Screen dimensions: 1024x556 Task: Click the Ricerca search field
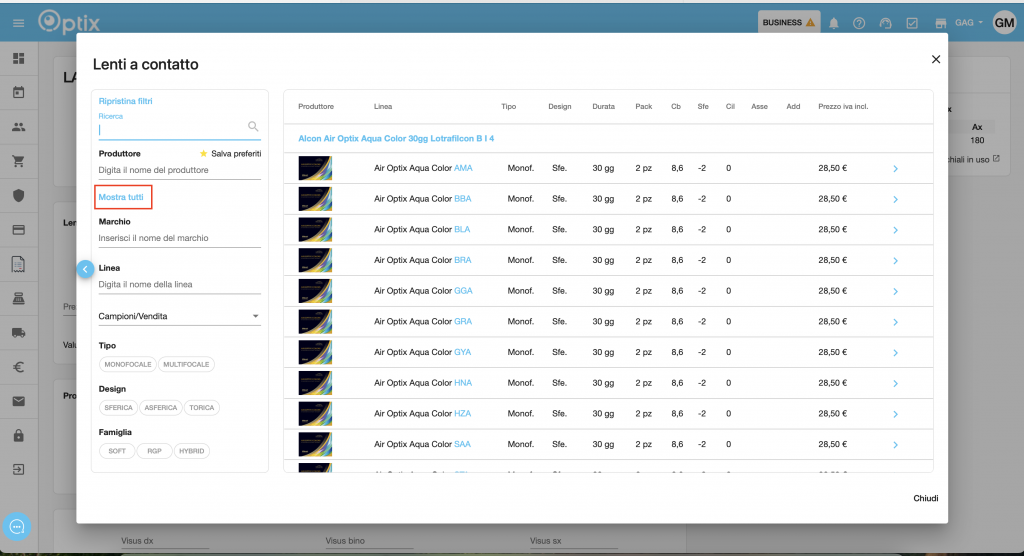tap(172, 128)
